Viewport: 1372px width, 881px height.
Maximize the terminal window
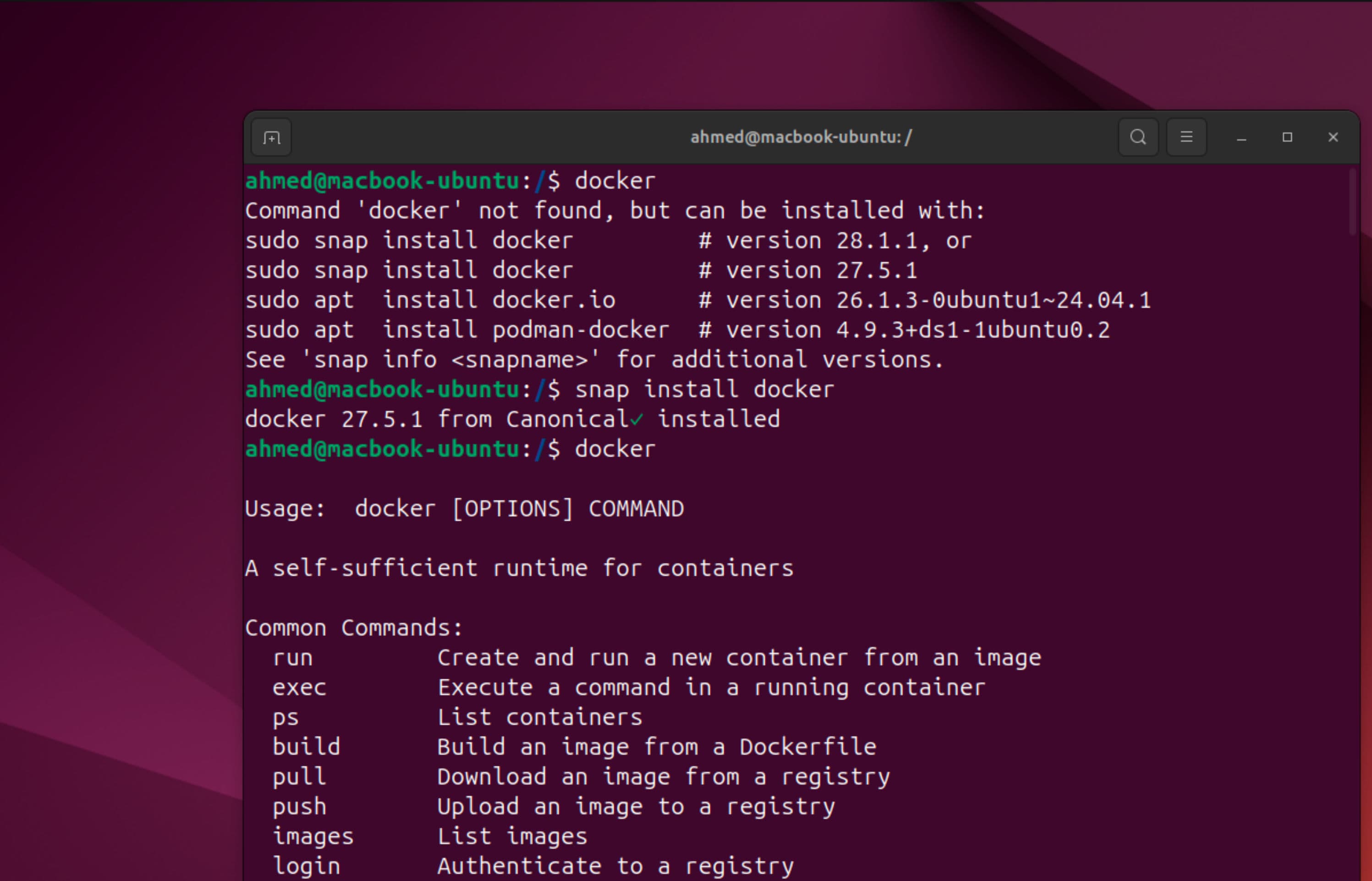(1287, 138)
